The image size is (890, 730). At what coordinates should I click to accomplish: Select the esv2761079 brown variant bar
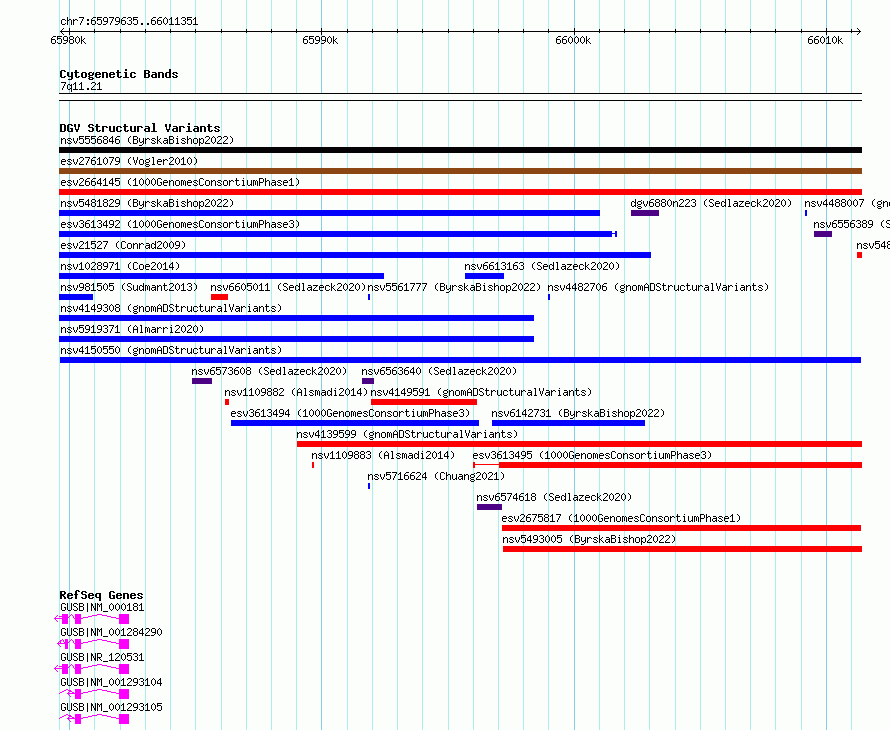pos(460,171)
